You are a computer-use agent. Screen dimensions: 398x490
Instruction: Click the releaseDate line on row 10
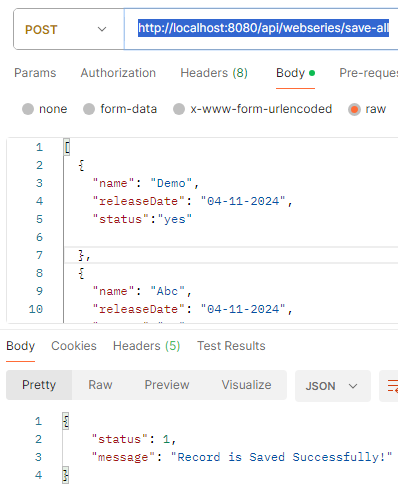click(192, 309)
